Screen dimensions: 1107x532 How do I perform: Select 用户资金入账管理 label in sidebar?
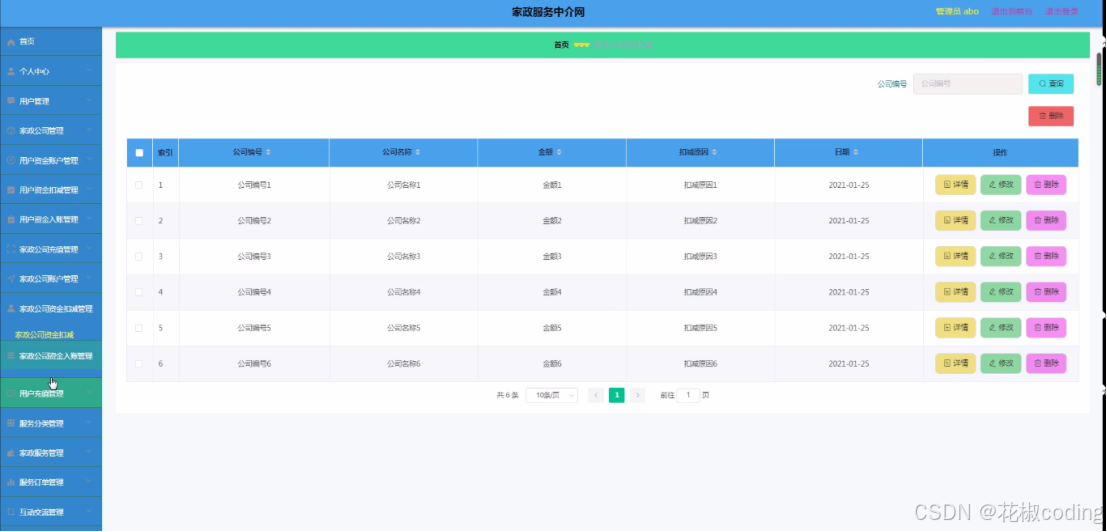49,219
